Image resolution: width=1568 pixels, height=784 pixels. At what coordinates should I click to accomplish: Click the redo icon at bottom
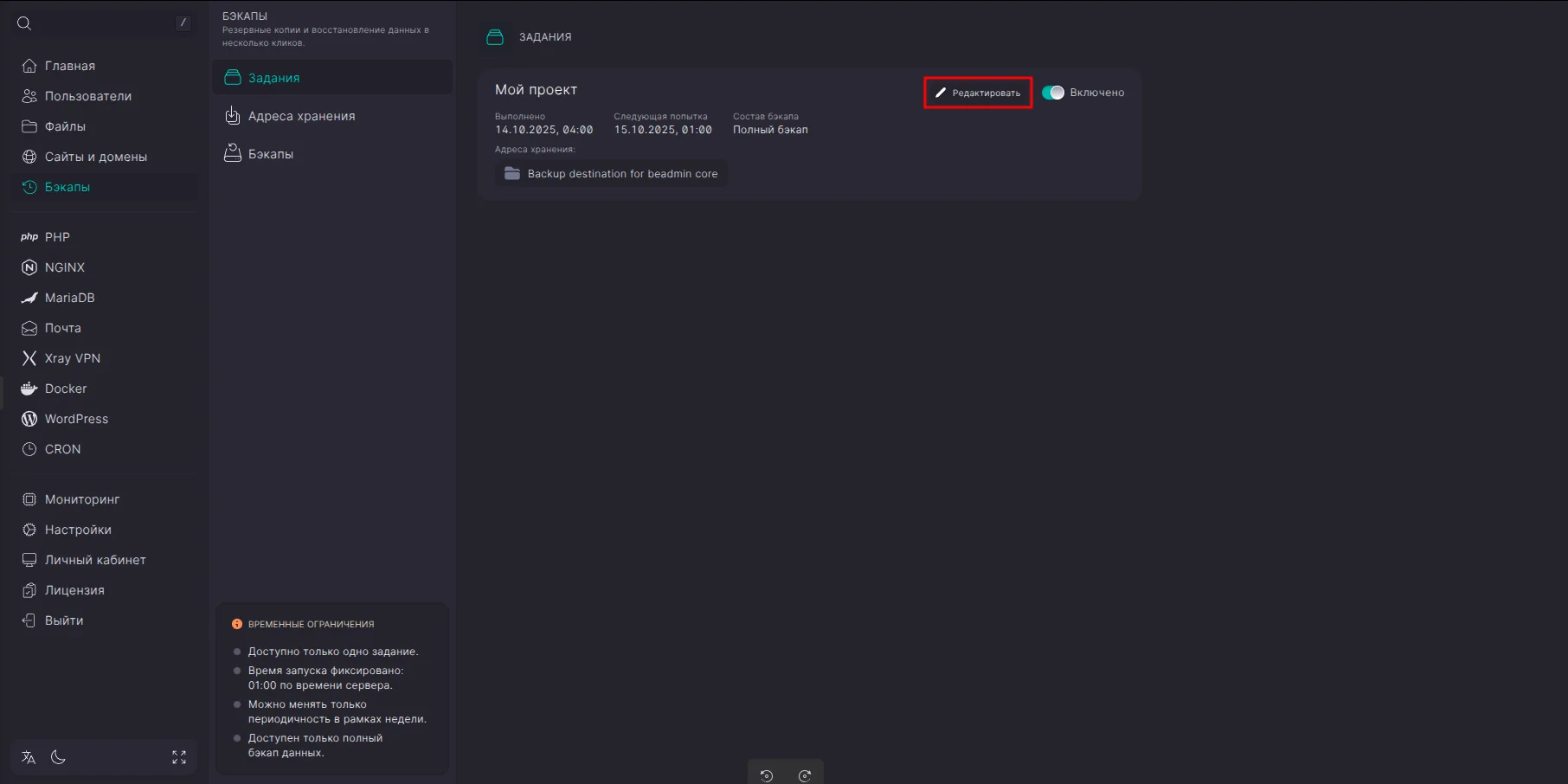point(805,775)
